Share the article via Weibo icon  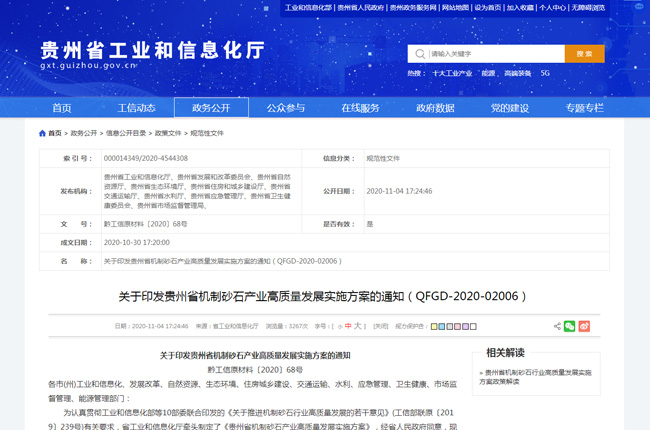585,326
